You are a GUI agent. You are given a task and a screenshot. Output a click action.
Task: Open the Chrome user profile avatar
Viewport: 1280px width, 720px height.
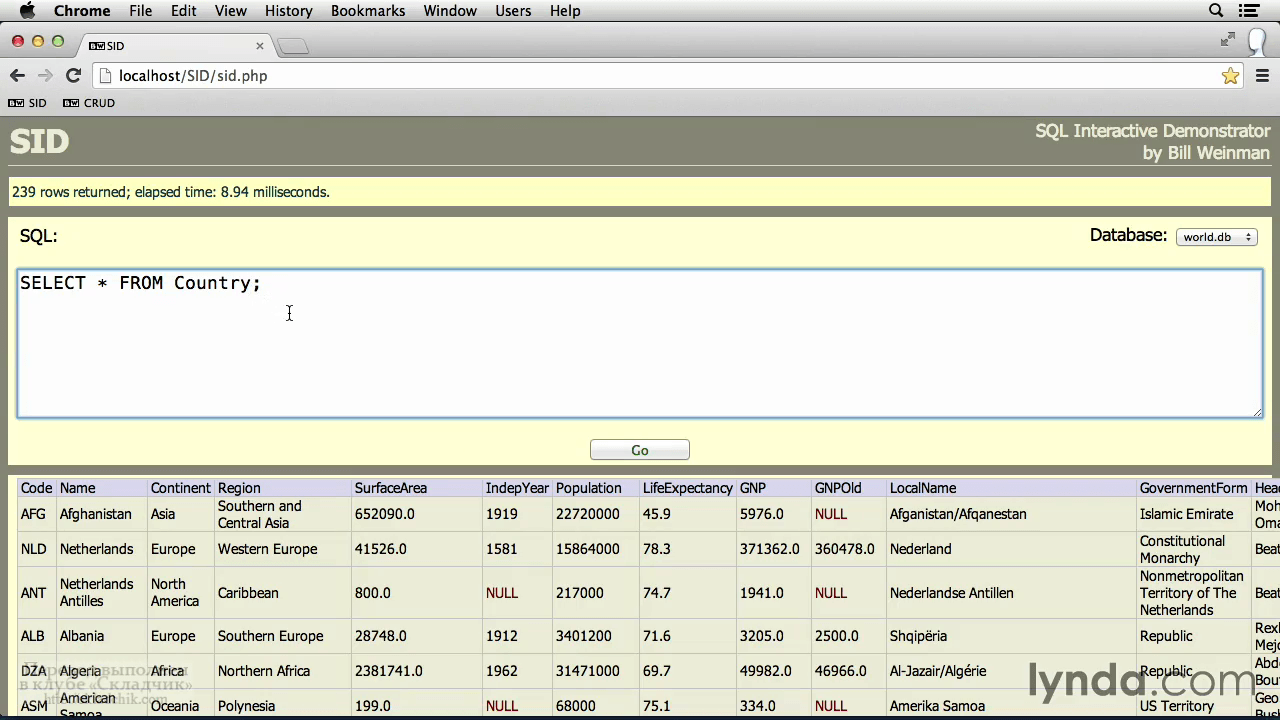[1259, 43]
